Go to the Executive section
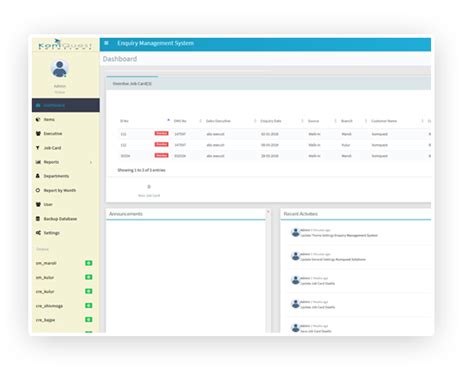 click(x=66, y=133)
